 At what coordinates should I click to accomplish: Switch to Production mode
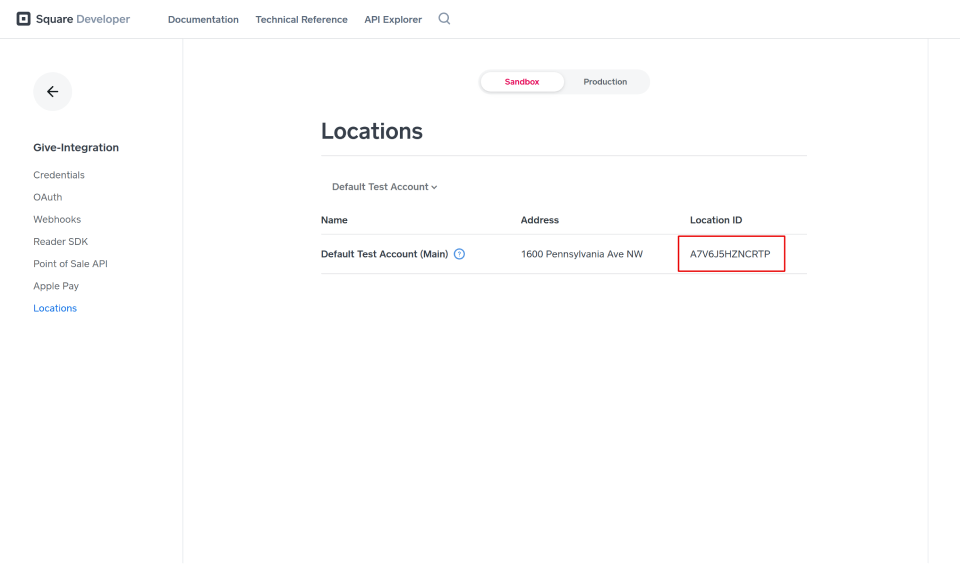pyautogui.click(x=605, y=82)
